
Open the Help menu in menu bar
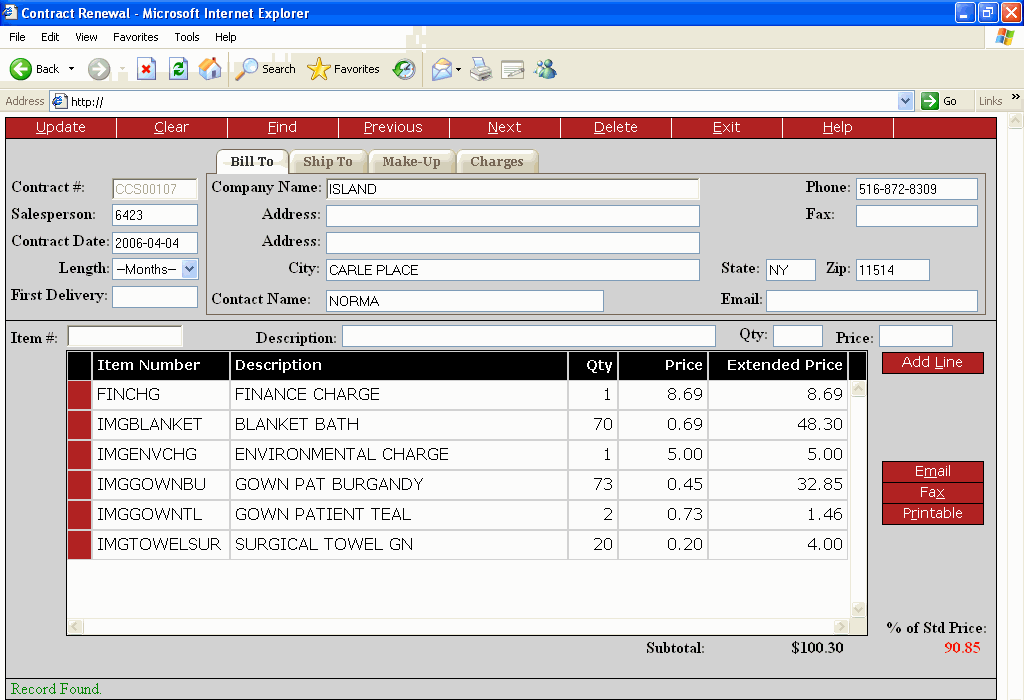226,37
